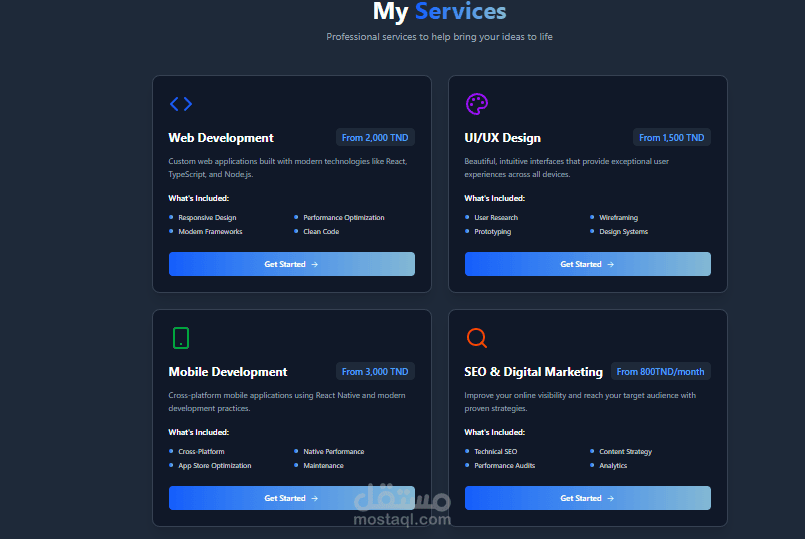
Task: Click the From 1,500 TND price badge
Action: tap(672, 138)
